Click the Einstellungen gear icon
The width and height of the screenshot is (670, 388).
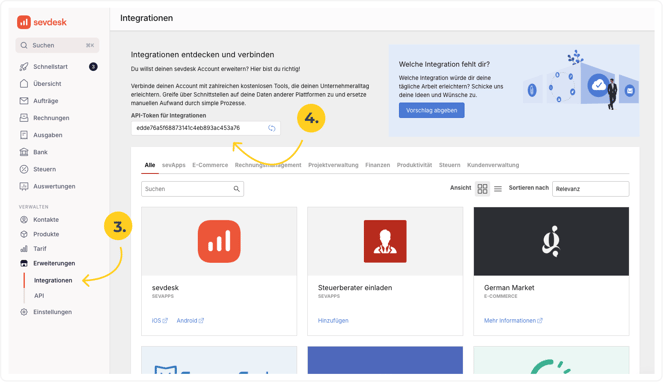(24, 312)
